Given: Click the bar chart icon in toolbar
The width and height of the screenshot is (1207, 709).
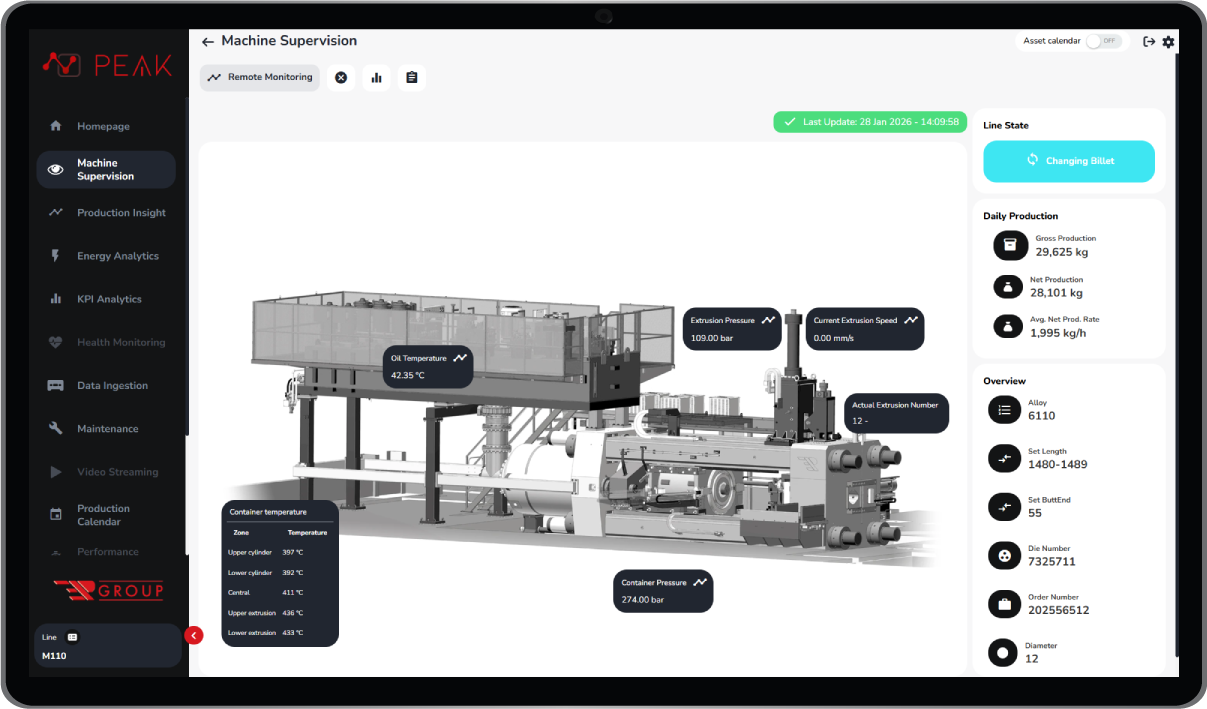Looking at the screenshot, I should pos(376,78).
